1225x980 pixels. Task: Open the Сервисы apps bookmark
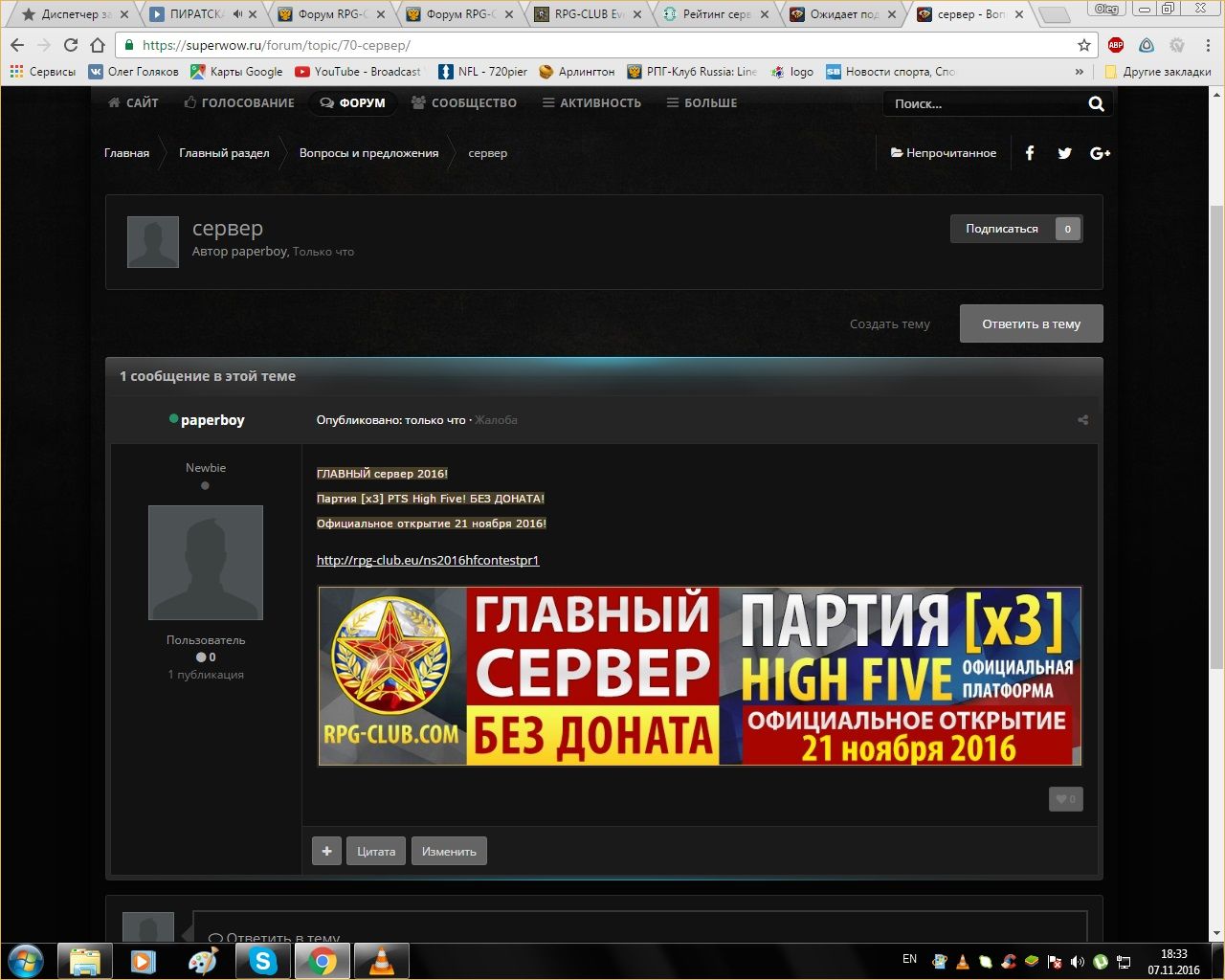click(x=42, y=72)
